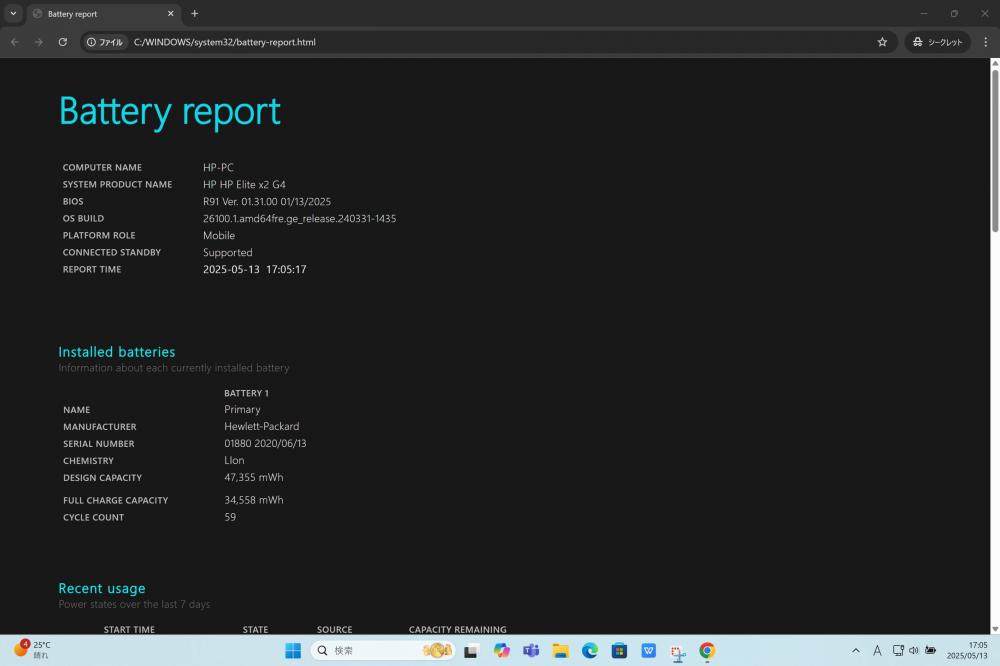Open a new browser tab
This screenshot has height=666, width=1000.
[x=195, y=13]
